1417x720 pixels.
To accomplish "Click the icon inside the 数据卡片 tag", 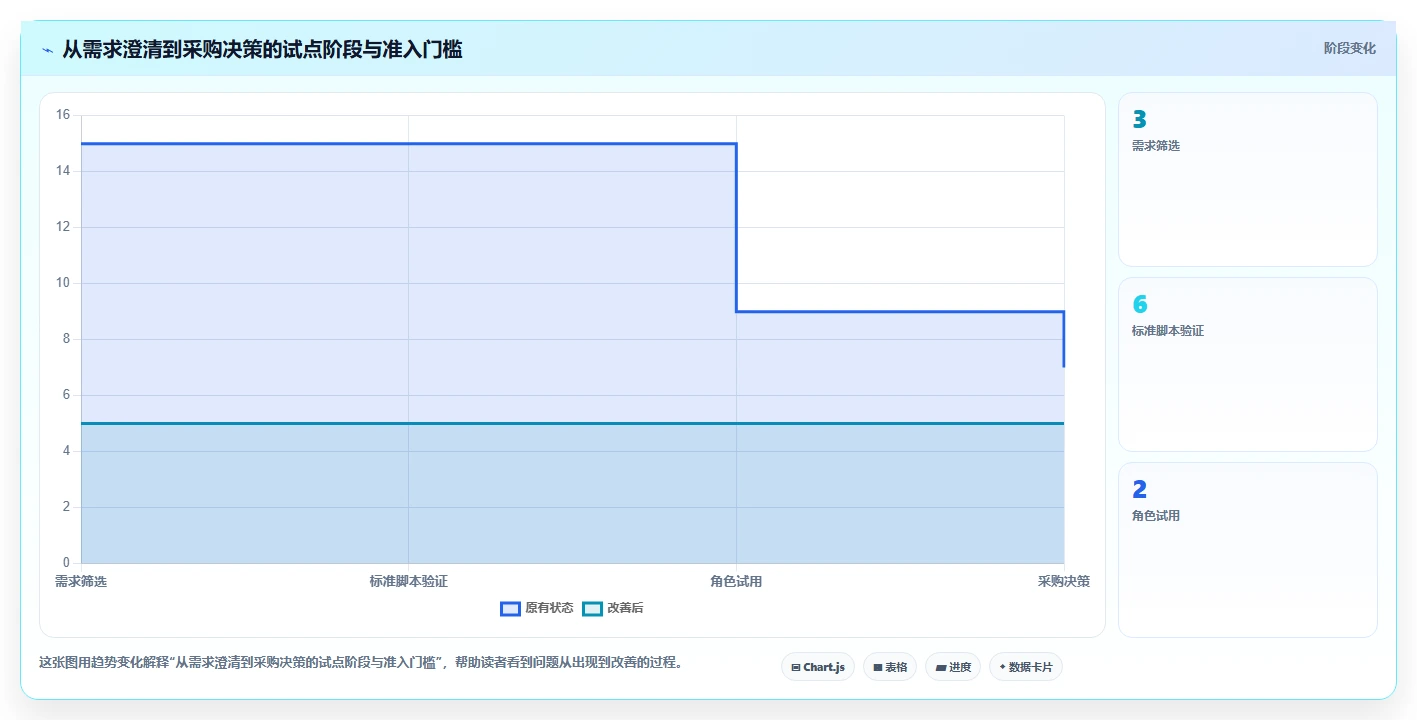I will [1003, 667].
